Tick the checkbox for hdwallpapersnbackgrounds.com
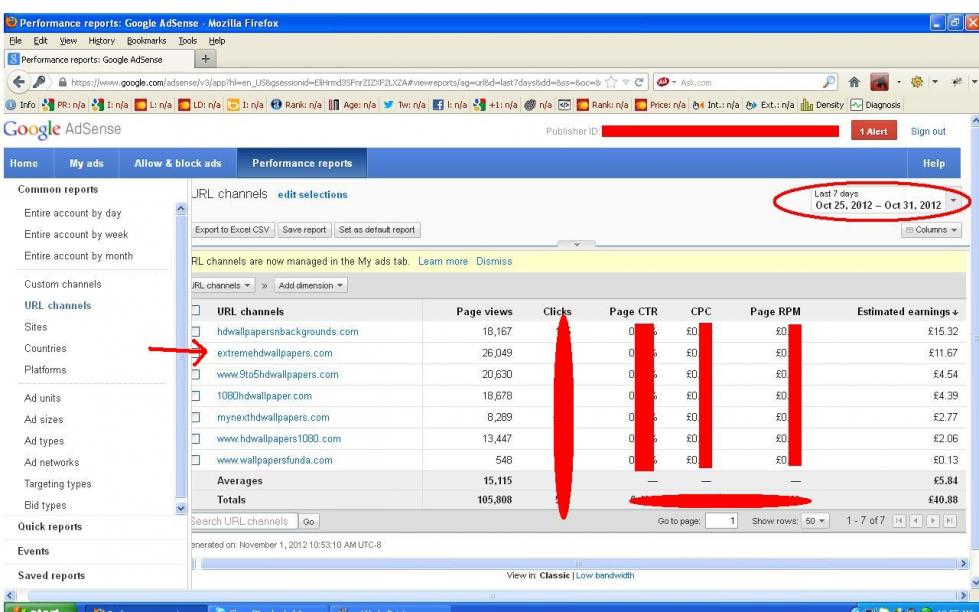Screen dimensions: 979x612 195,332
